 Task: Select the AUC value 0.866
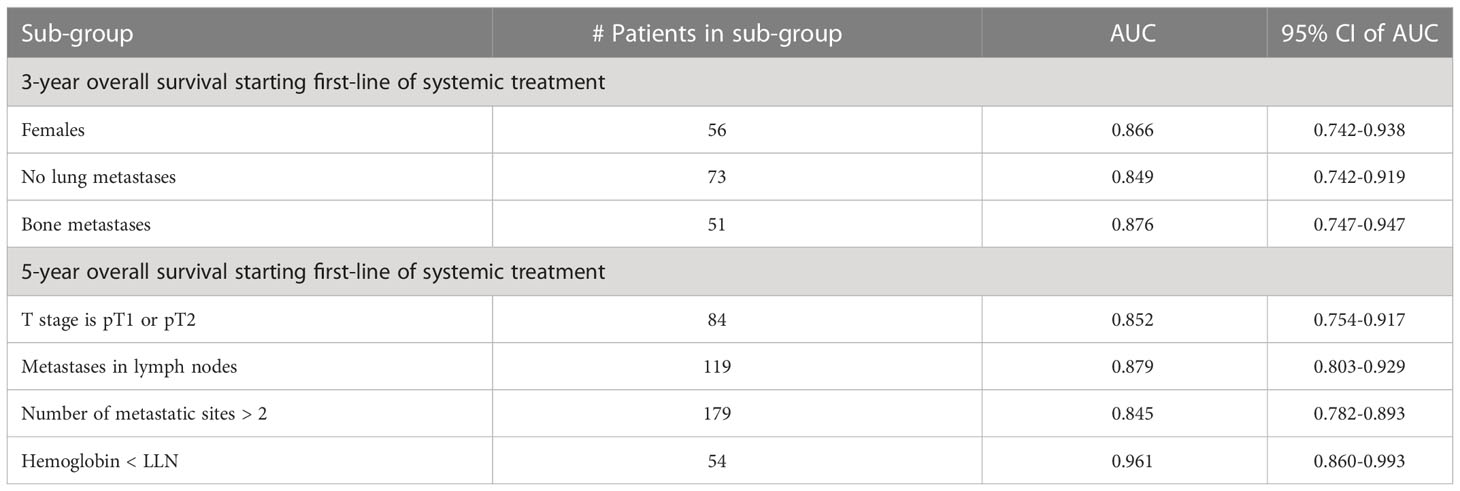1133,130
